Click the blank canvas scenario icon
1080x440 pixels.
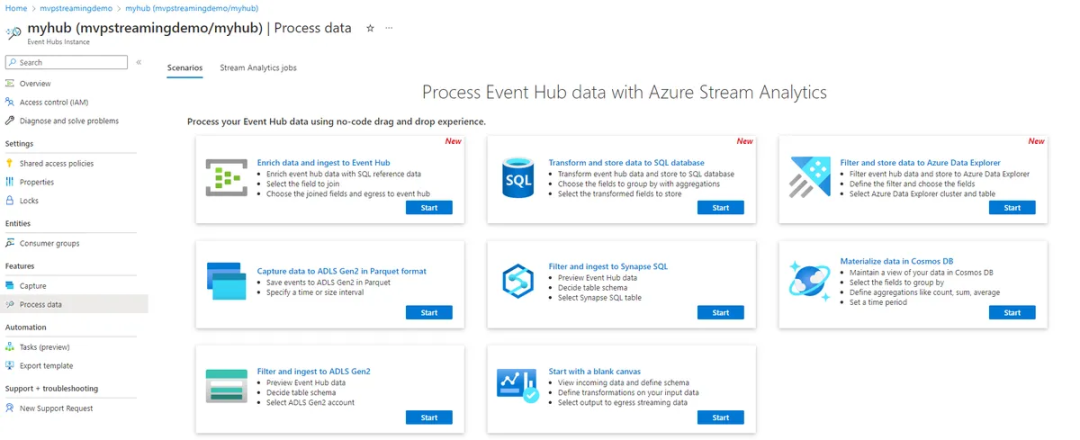tap(518, 386)
